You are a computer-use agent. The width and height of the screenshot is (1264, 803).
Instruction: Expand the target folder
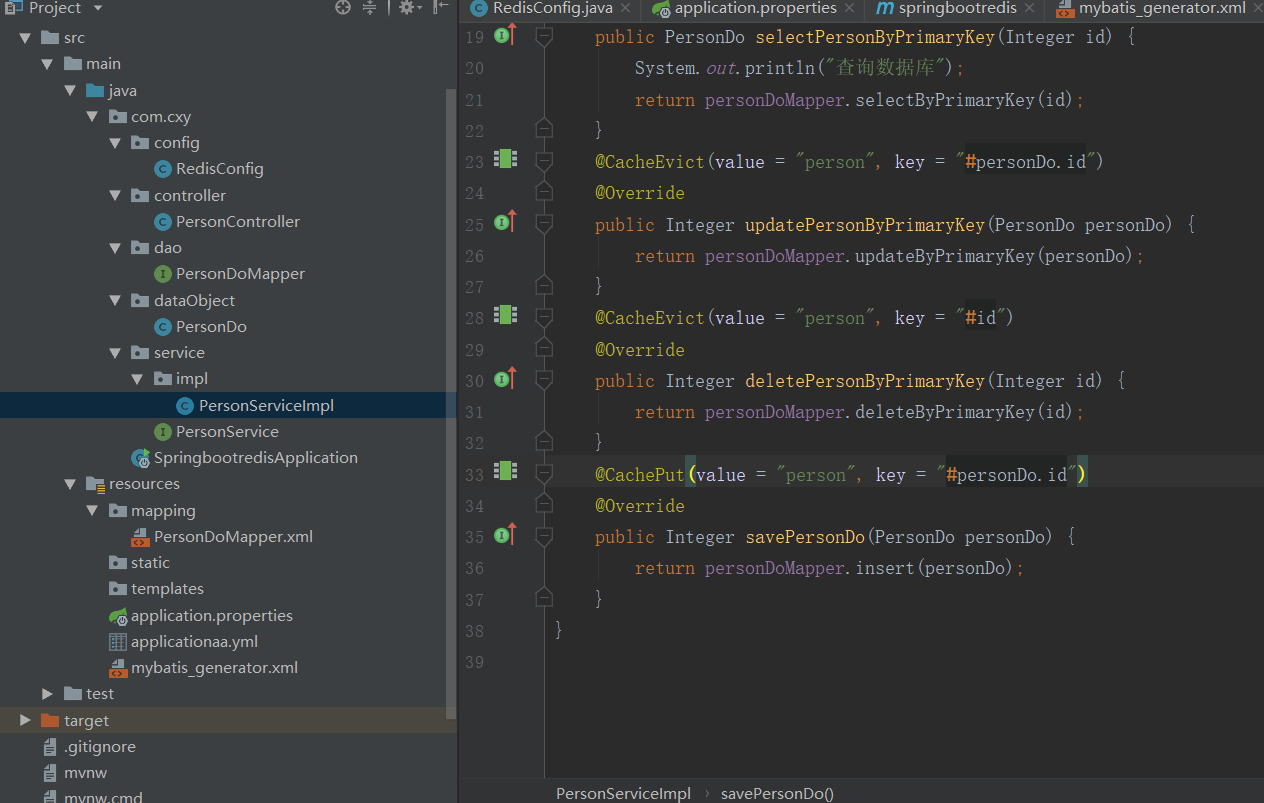pyautogui.click(x=26, y=720)
